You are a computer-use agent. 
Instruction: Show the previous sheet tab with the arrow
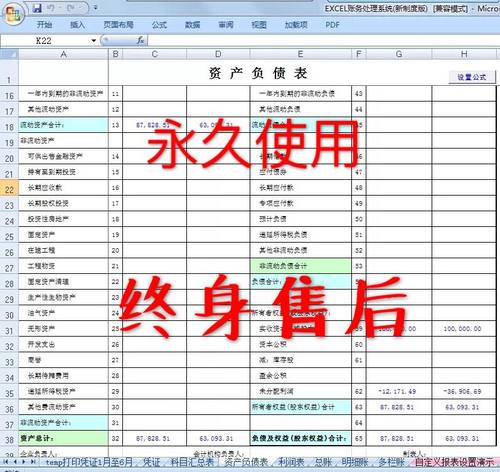coord(15,462)
